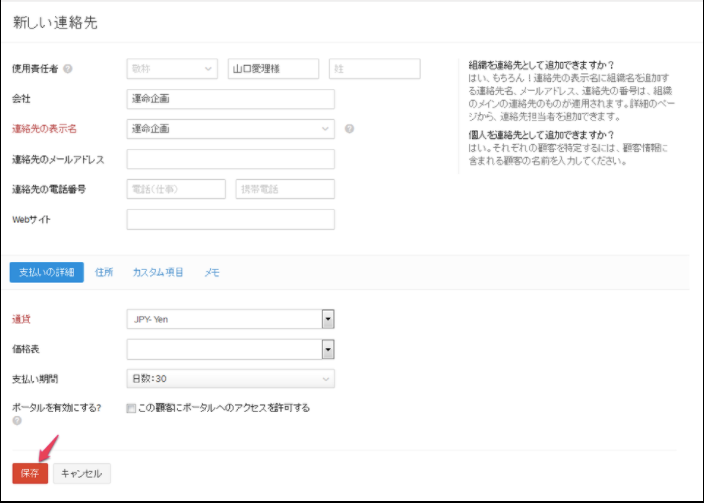
Task: Click the 携帯電話 mobile number field
Action: pos(285,189)
